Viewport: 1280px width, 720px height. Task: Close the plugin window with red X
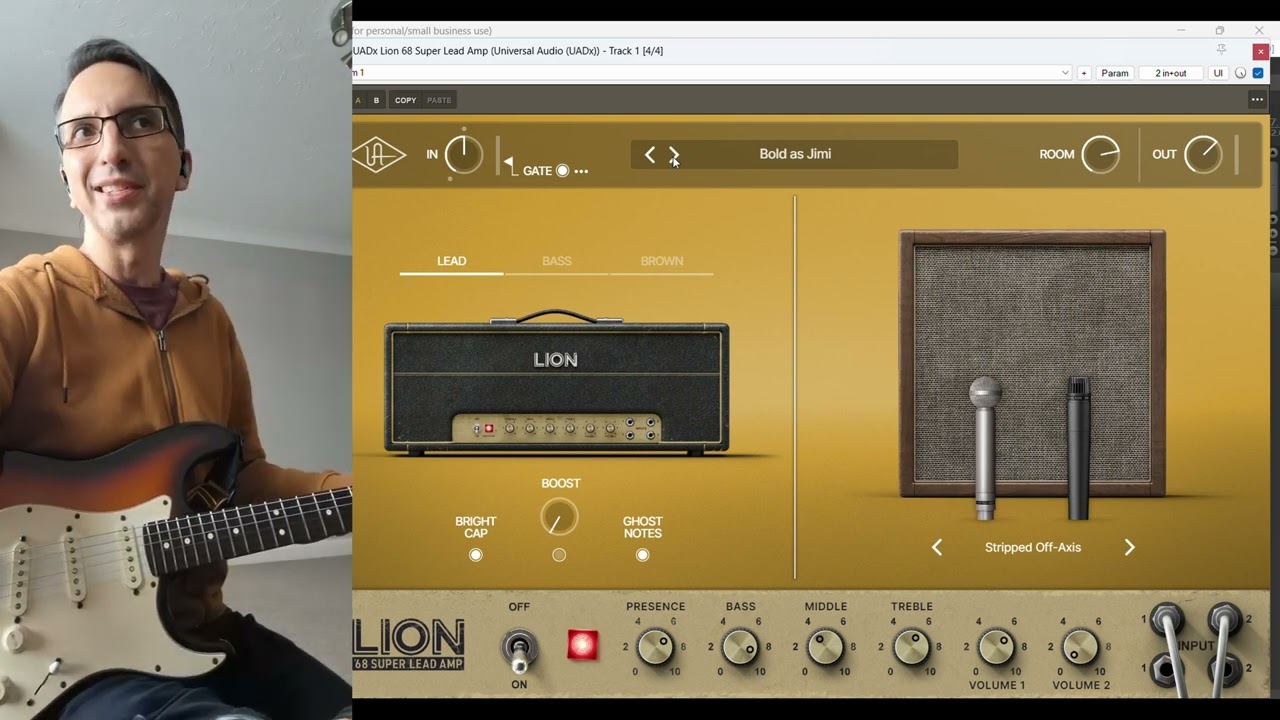click(x=1261, y=51)
